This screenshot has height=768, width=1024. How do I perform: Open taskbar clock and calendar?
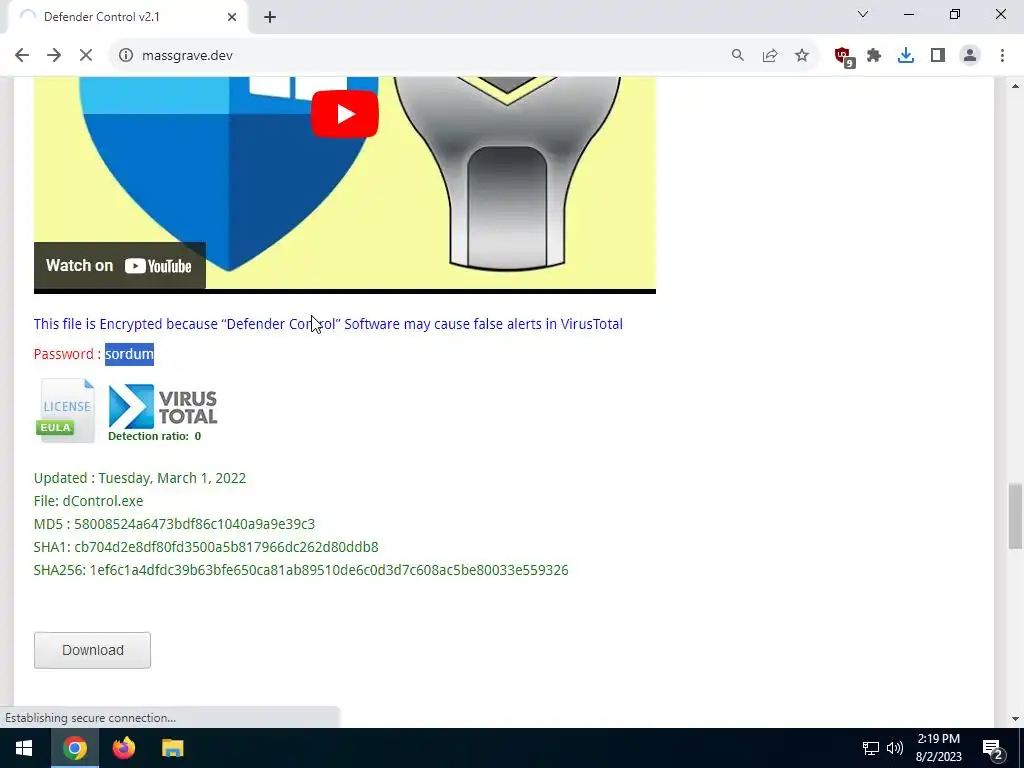click(938, 748)
